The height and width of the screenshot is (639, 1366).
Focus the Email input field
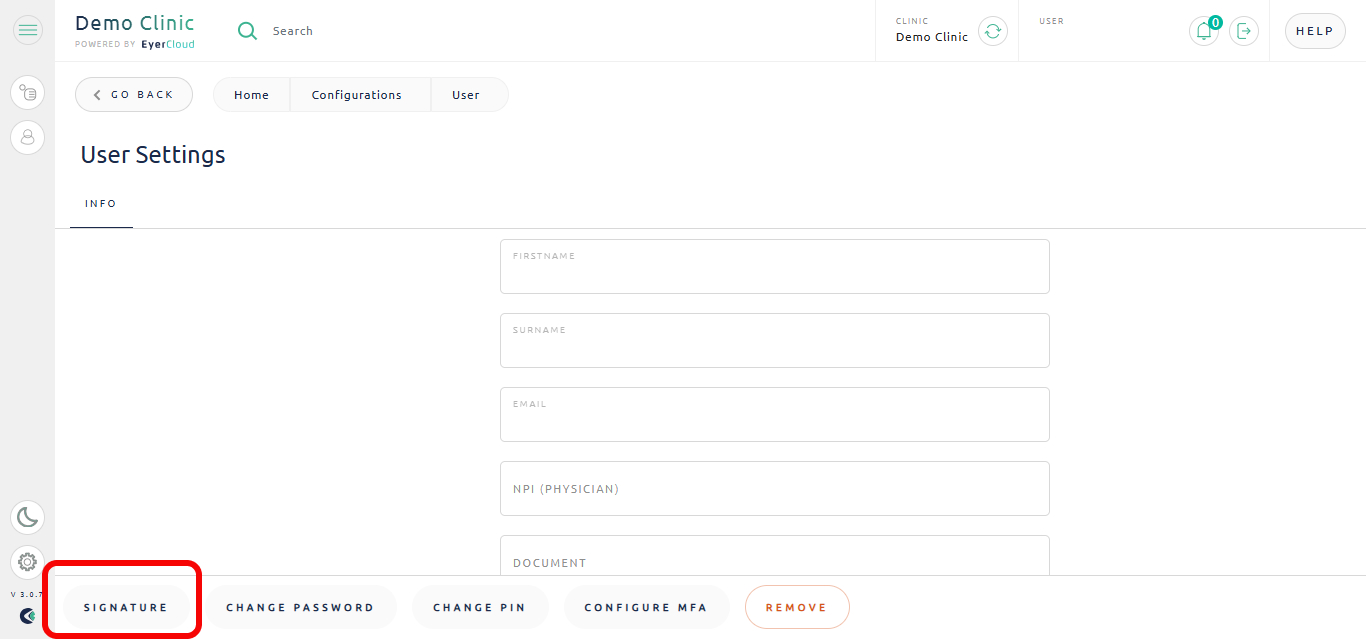(x=775, y=414)
